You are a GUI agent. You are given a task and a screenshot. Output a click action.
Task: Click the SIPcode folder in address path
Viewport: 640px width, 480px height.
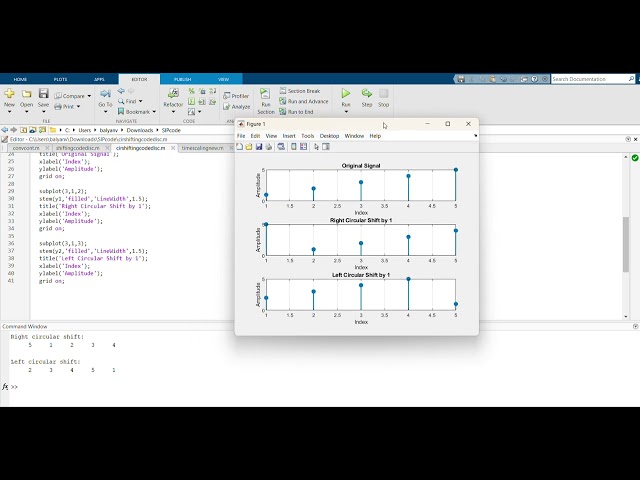(x=171, y=130)
